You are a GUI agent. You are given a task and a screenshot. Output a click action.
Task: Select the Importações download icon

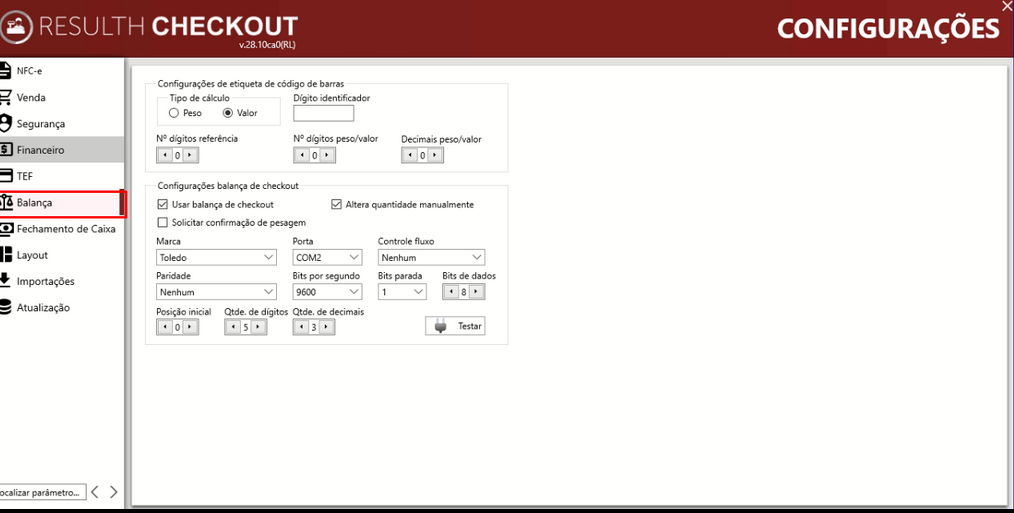(5, 281)
